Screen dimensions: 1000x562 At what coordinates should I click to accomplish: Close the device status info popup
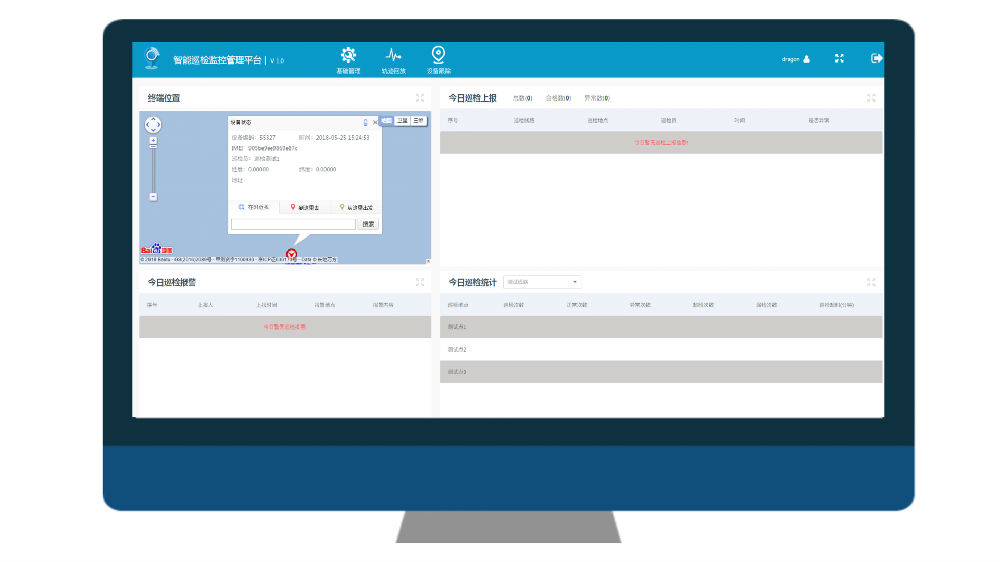click(375, 122)
